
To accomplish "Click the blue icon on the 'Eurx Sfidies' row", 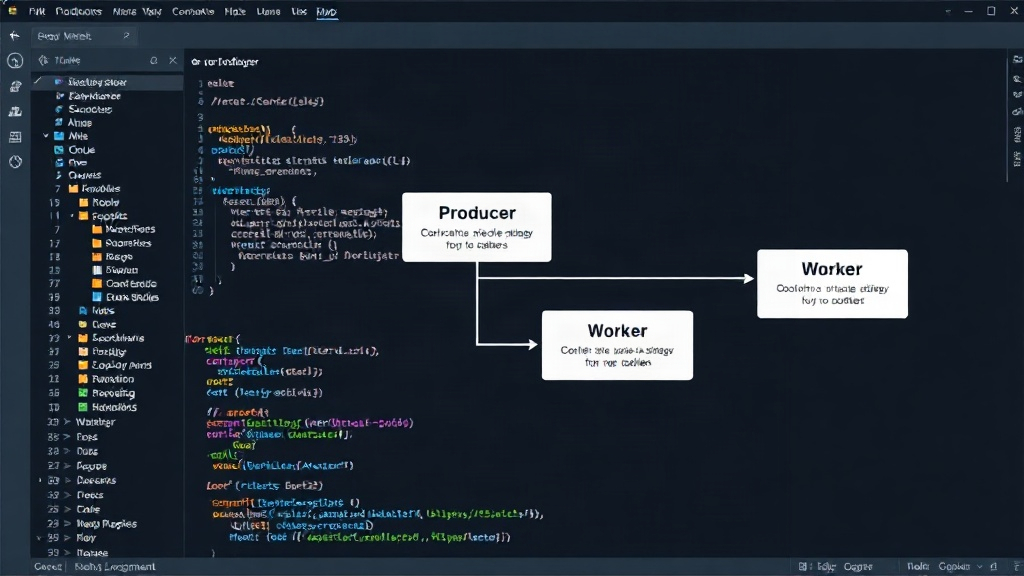I will pyautogui.click(x=97, y=297).
